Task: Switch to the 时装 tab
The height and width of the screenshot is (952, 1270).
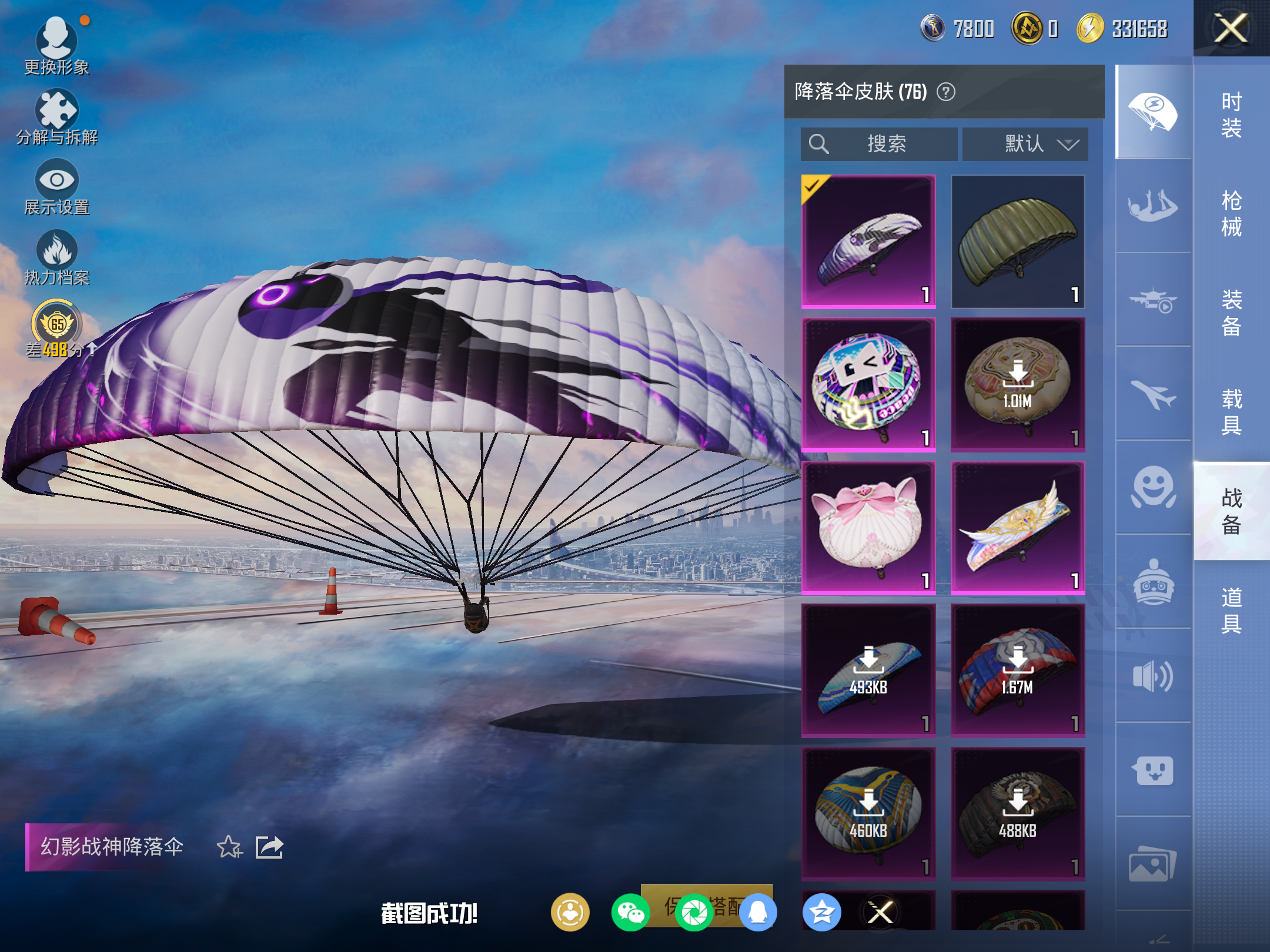Action: tap(1231, 115)
